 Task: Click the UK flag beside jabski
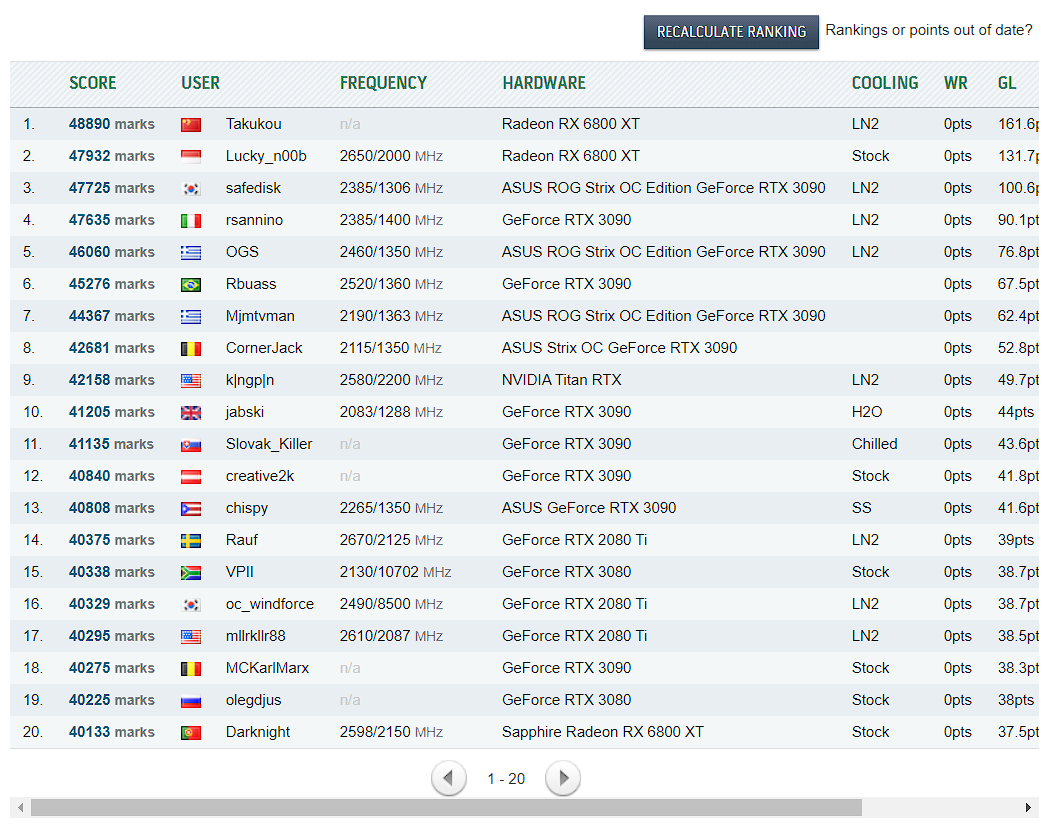coord(191,413)
